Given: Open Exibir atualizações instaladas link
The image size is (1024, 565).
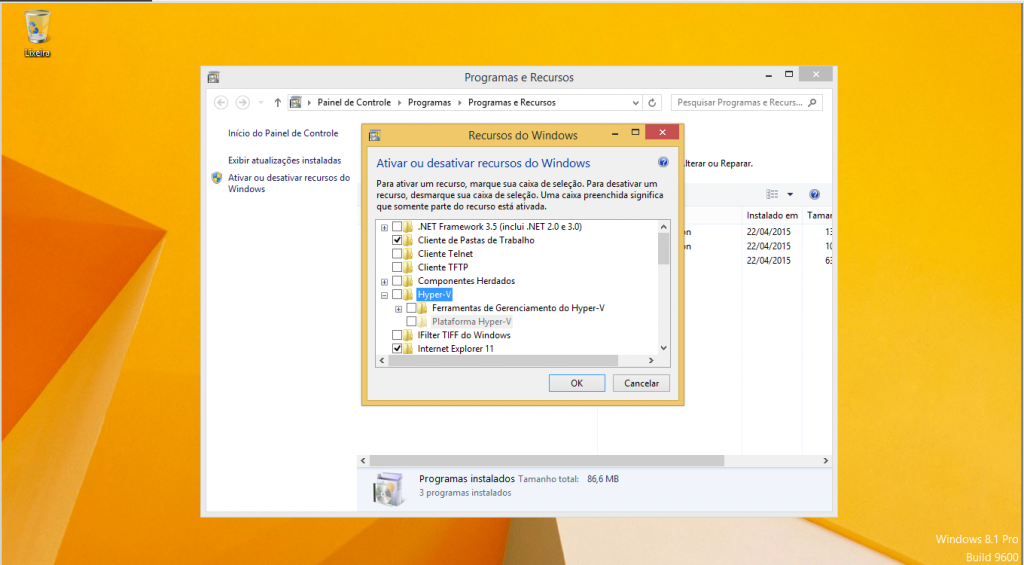Looking at the screenshot, I should 284,160.
